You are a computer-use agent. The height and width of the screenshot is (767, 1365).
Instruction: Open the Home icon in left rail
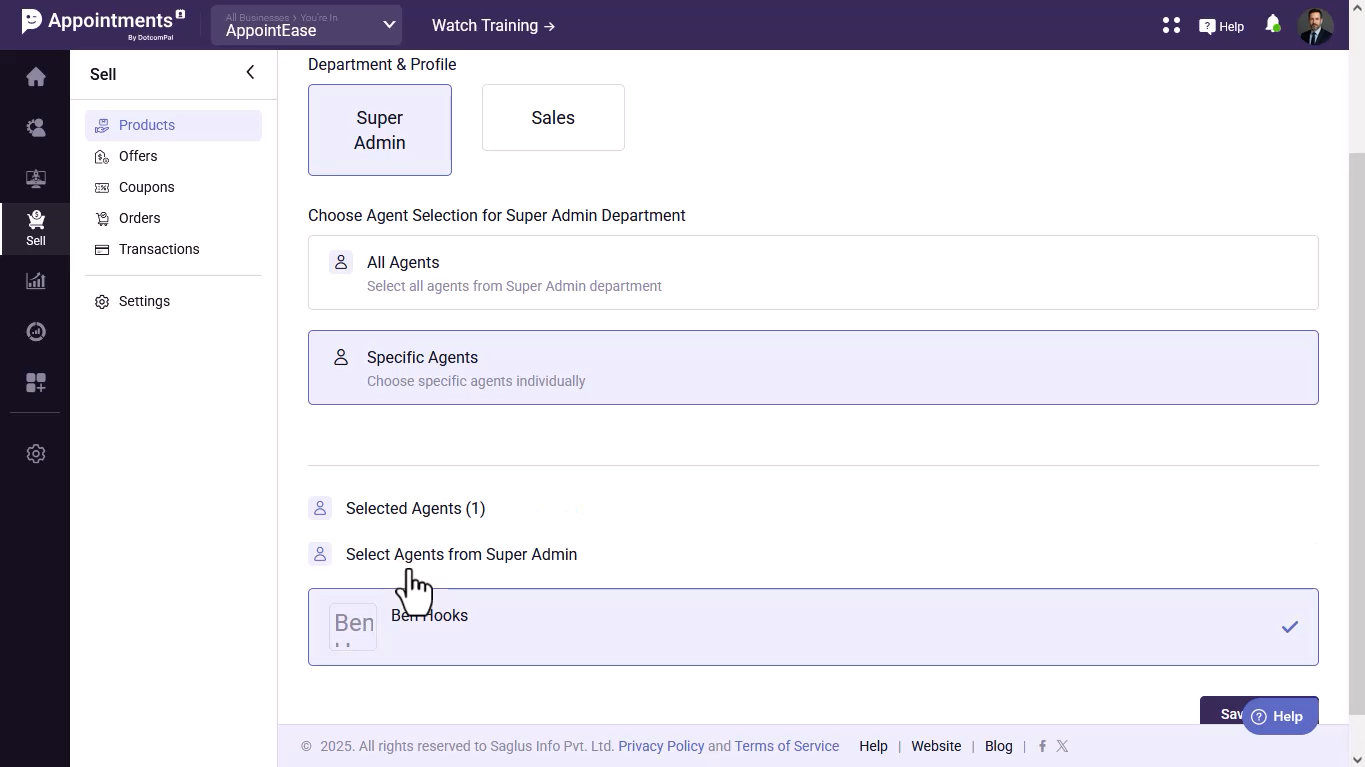(x=36, y=77)
